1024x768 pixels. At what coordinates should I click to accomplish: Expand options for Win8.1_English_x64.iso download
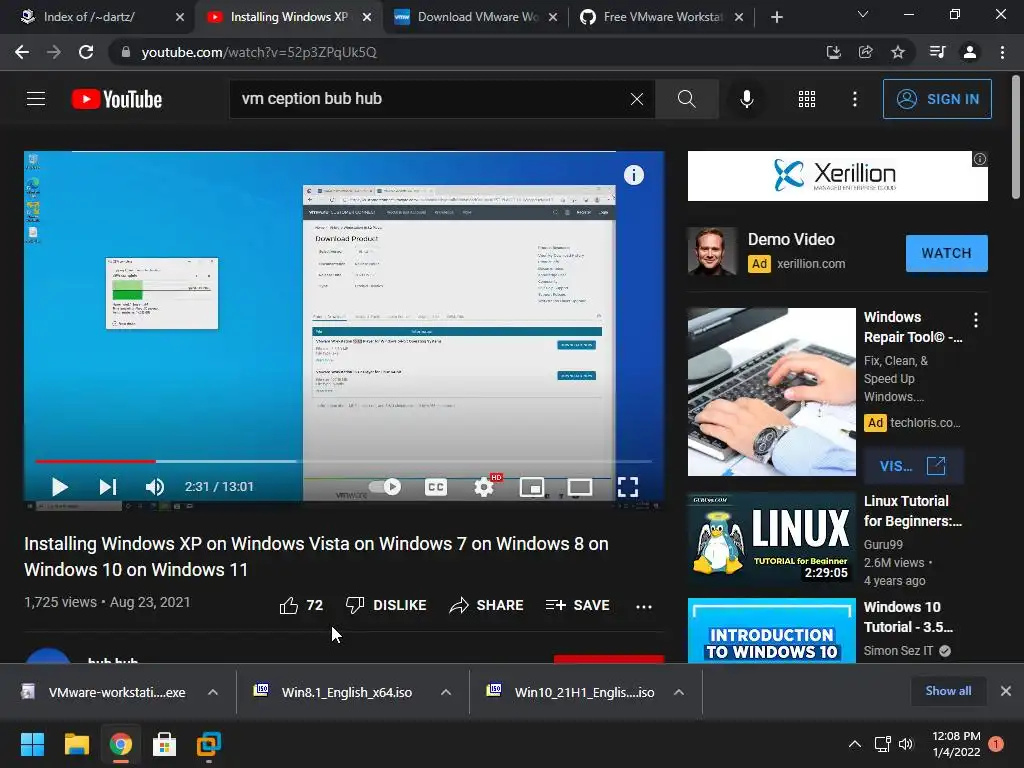[446, 692]
